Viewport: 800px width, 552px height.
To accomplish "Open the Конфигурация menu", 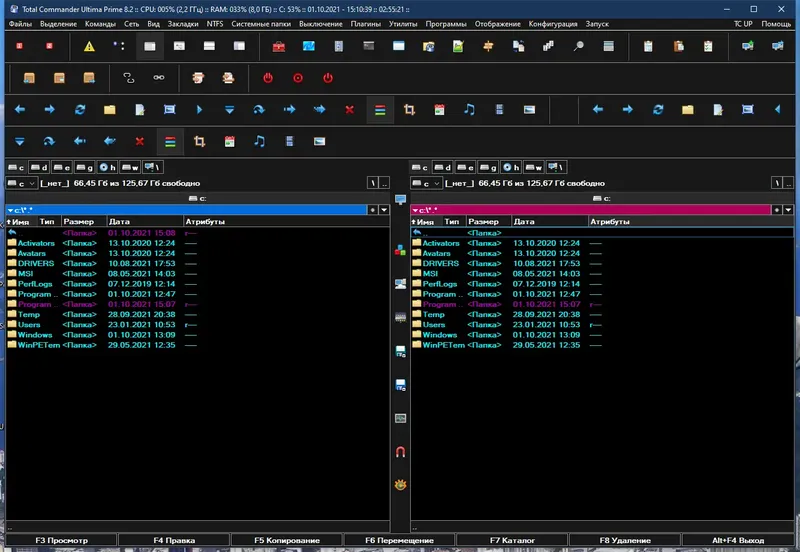I will [553, 24].
